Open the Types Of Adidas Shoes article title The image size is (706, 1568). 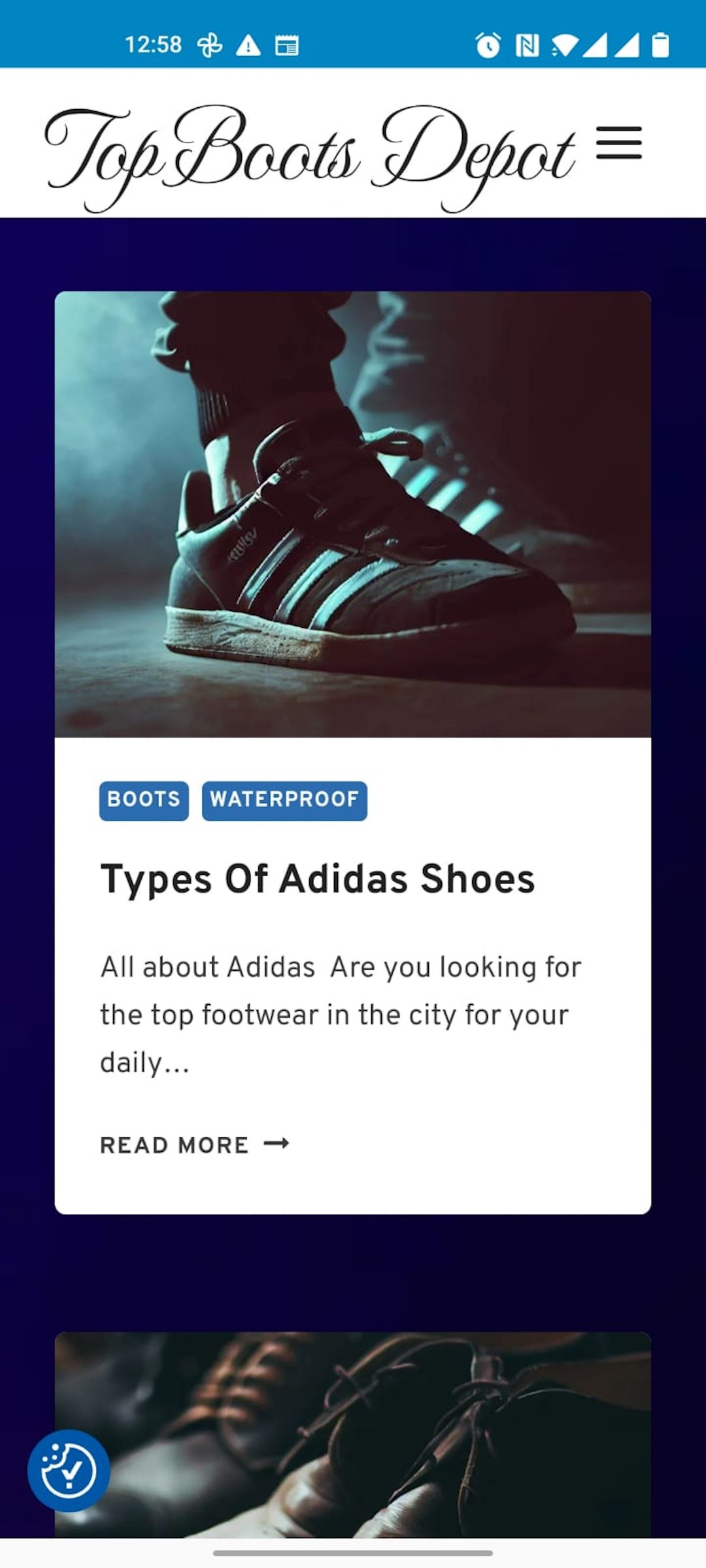[x=318, y=879]
